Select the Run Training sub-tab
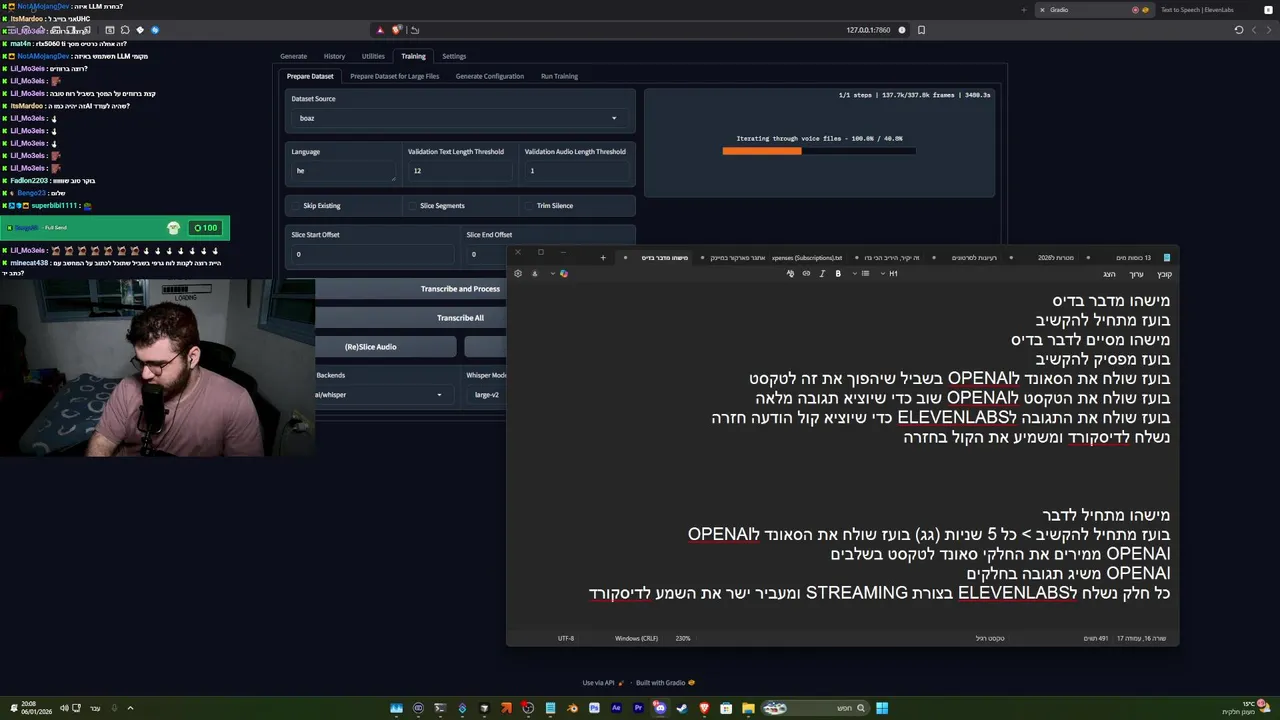The image size is (1280, 720). click(559, 76)
